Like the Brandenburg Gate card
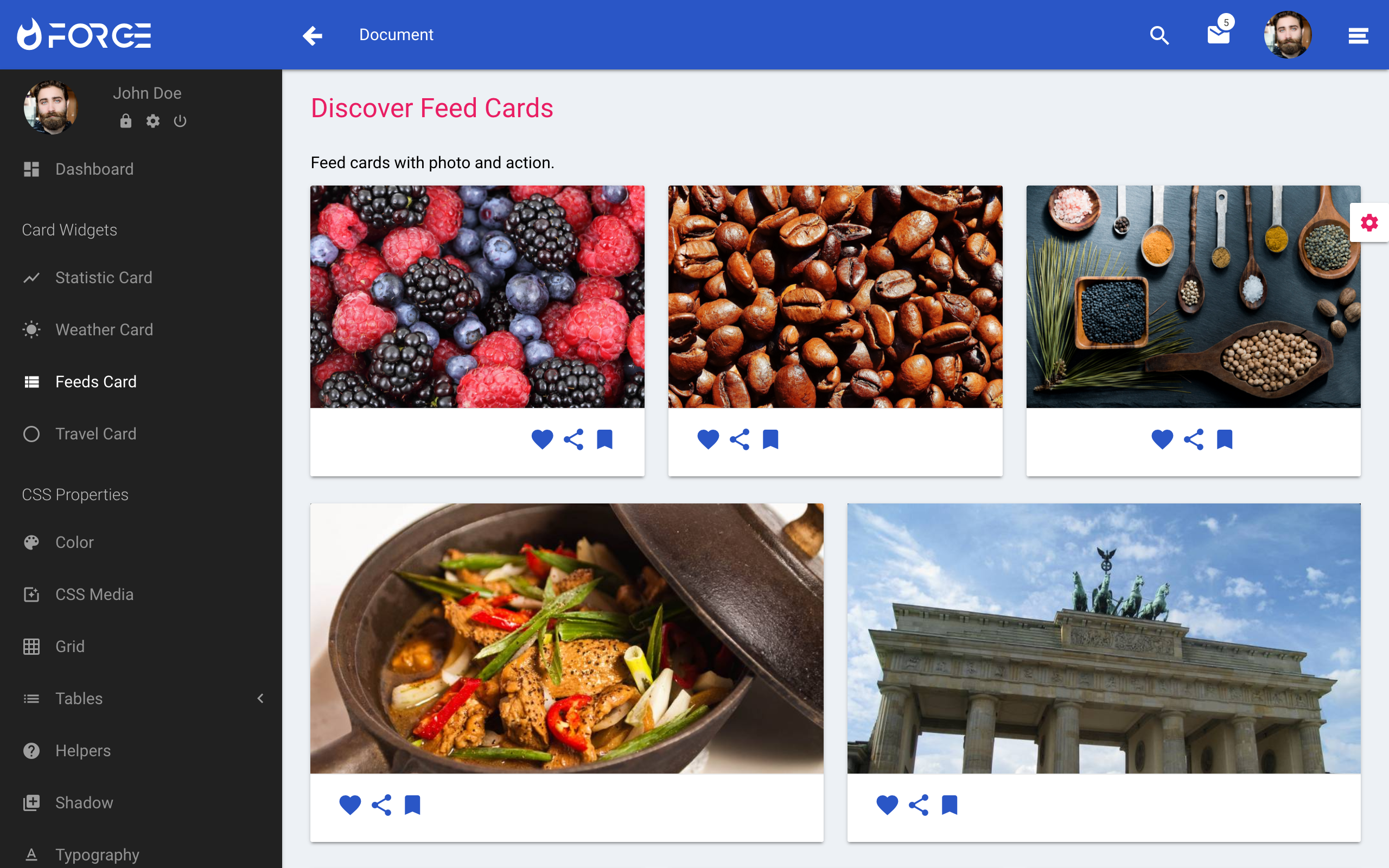Viewport: 1389px width, 868px height. tap(887, 805)
